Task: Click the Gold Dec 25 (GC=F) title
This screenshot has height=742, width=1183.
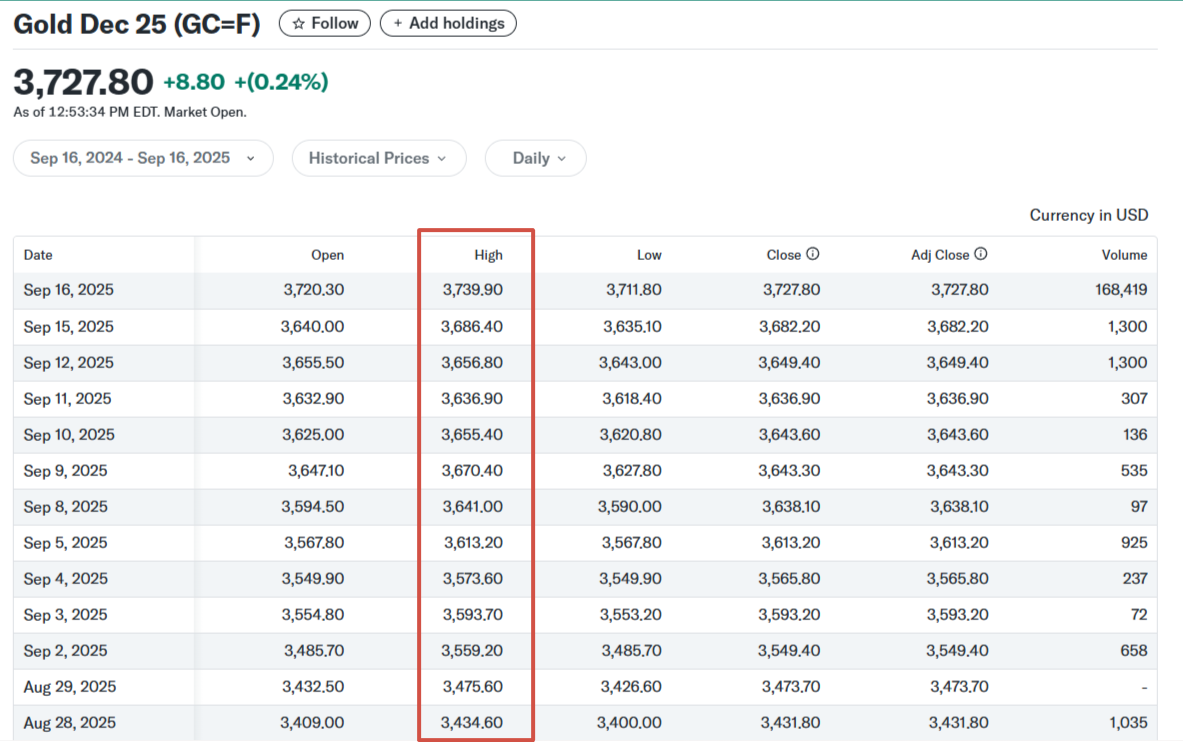Action: pyautogui.click(x=137, y=24)
